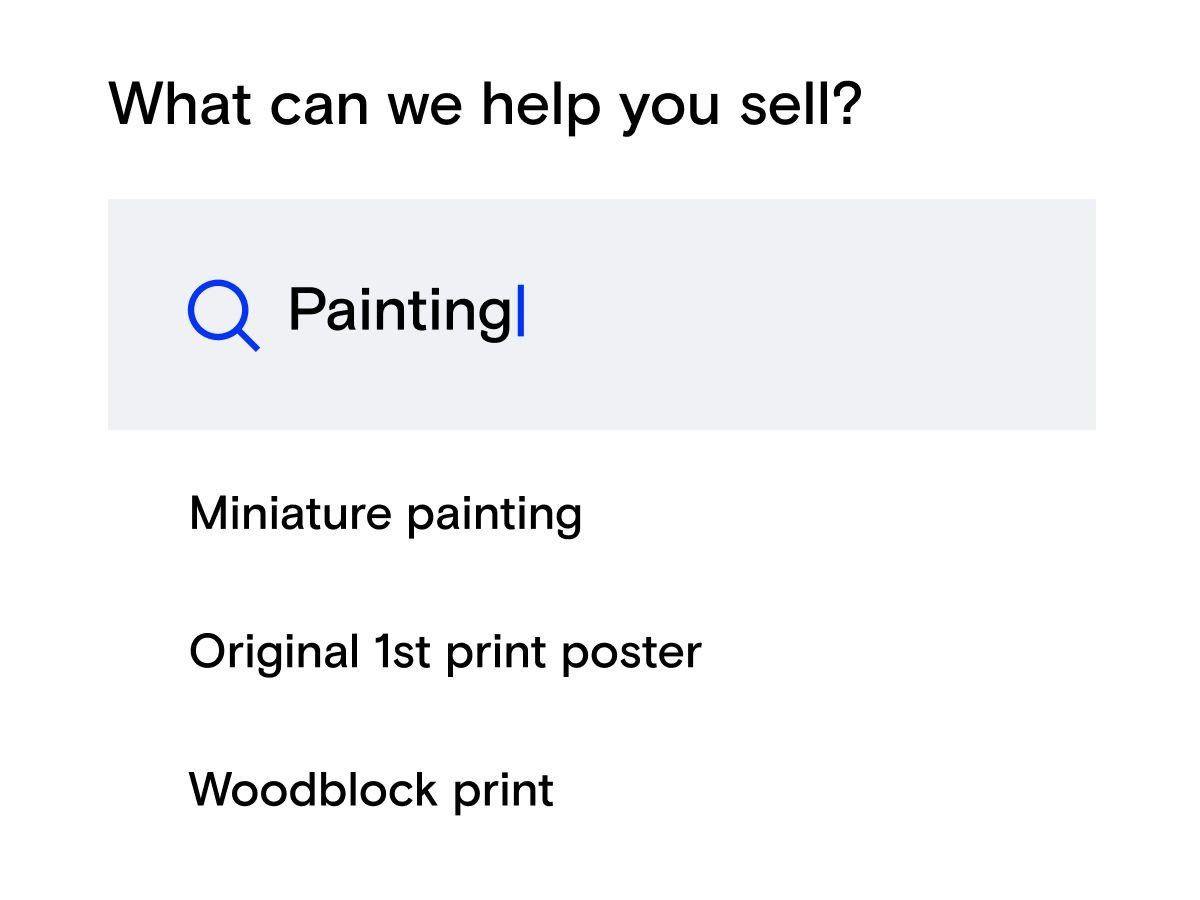The height and width of the screenshot is (900, 1200).
Task: Click the word Miniature in first suggestion
Action: [290, 514]
